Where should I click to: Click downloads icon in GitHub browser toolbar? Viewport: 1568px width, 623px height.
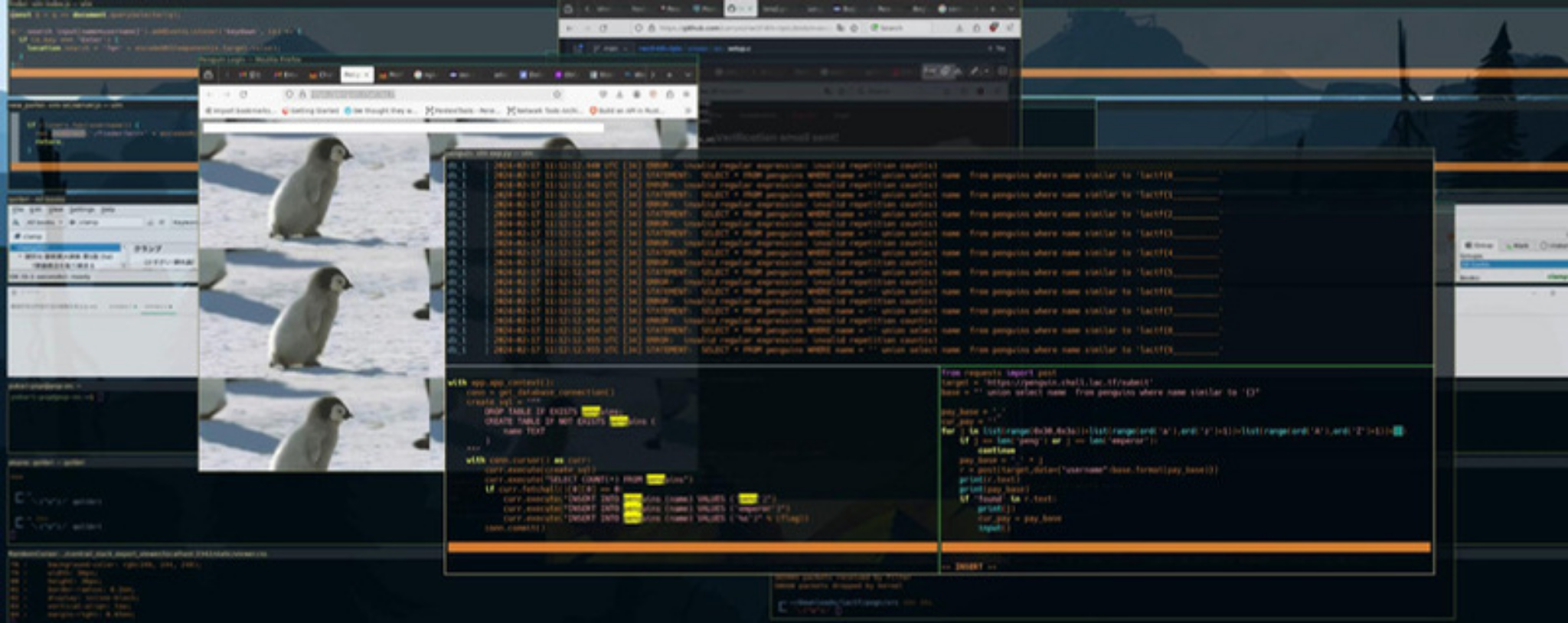(x=959, y=28)
